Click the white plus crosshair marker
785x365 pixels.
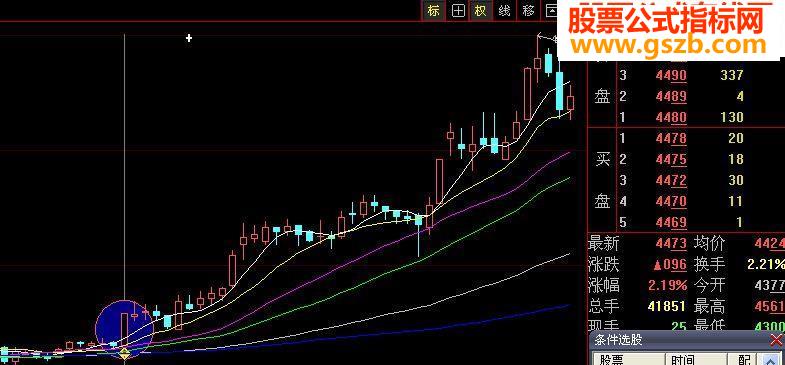pos(189,38)
